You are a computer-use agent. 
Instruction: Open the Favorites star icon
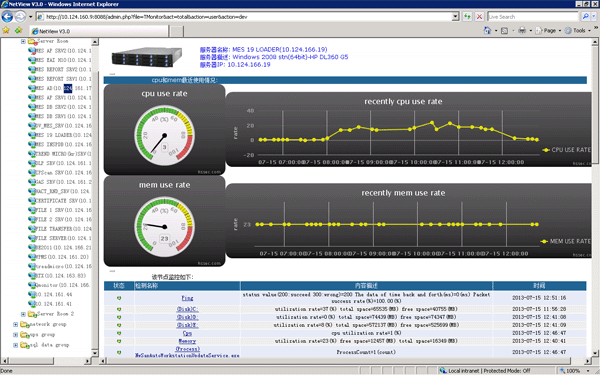pyautogui.click(x=6, y=30)
